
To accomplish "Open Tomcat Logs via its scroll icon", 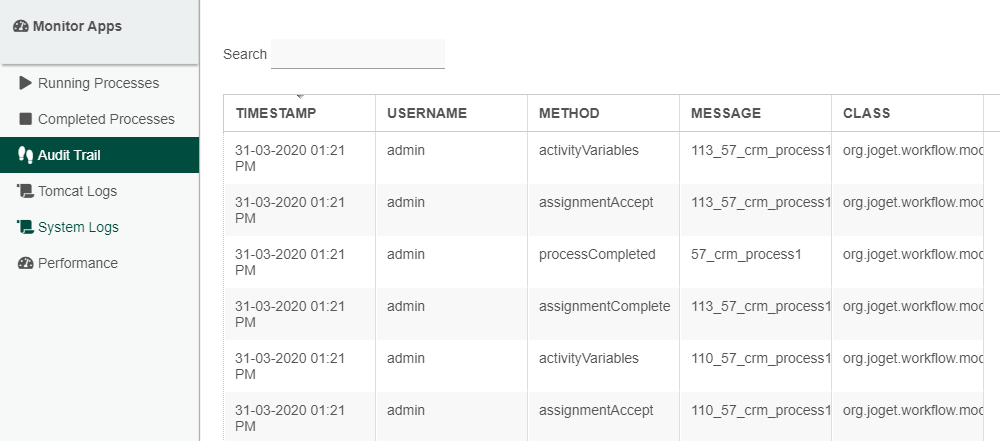I will click(26, 191).
